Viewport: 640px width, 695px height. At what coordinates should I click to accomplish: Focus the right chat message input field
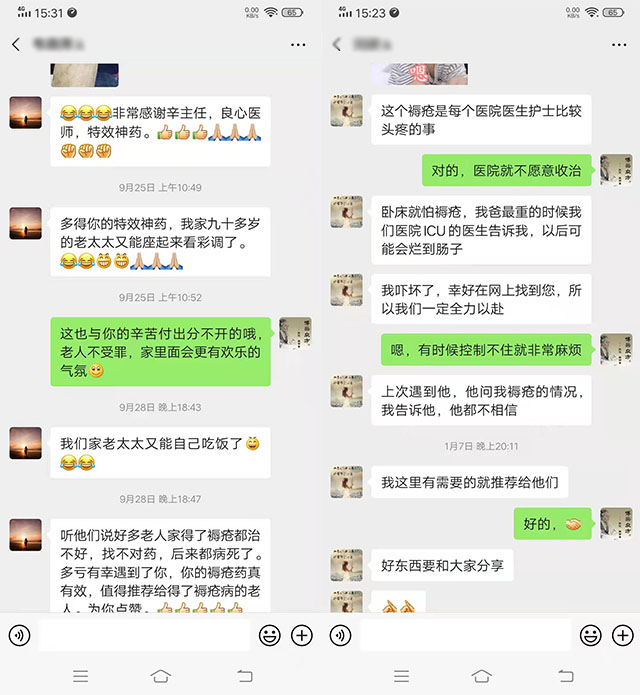pyautogui.click(x=465, y=635)
